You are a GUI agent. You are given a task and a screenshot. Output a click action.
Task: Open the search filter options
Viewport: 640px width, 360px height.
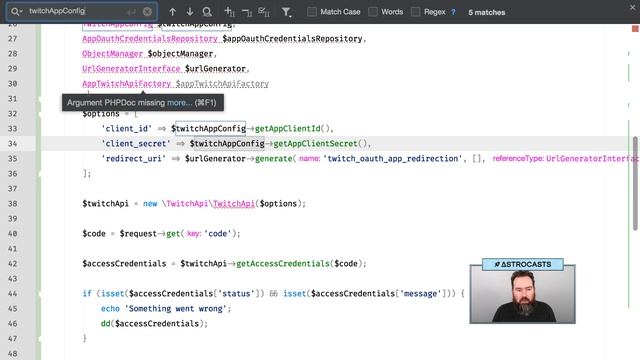(287, 12)
